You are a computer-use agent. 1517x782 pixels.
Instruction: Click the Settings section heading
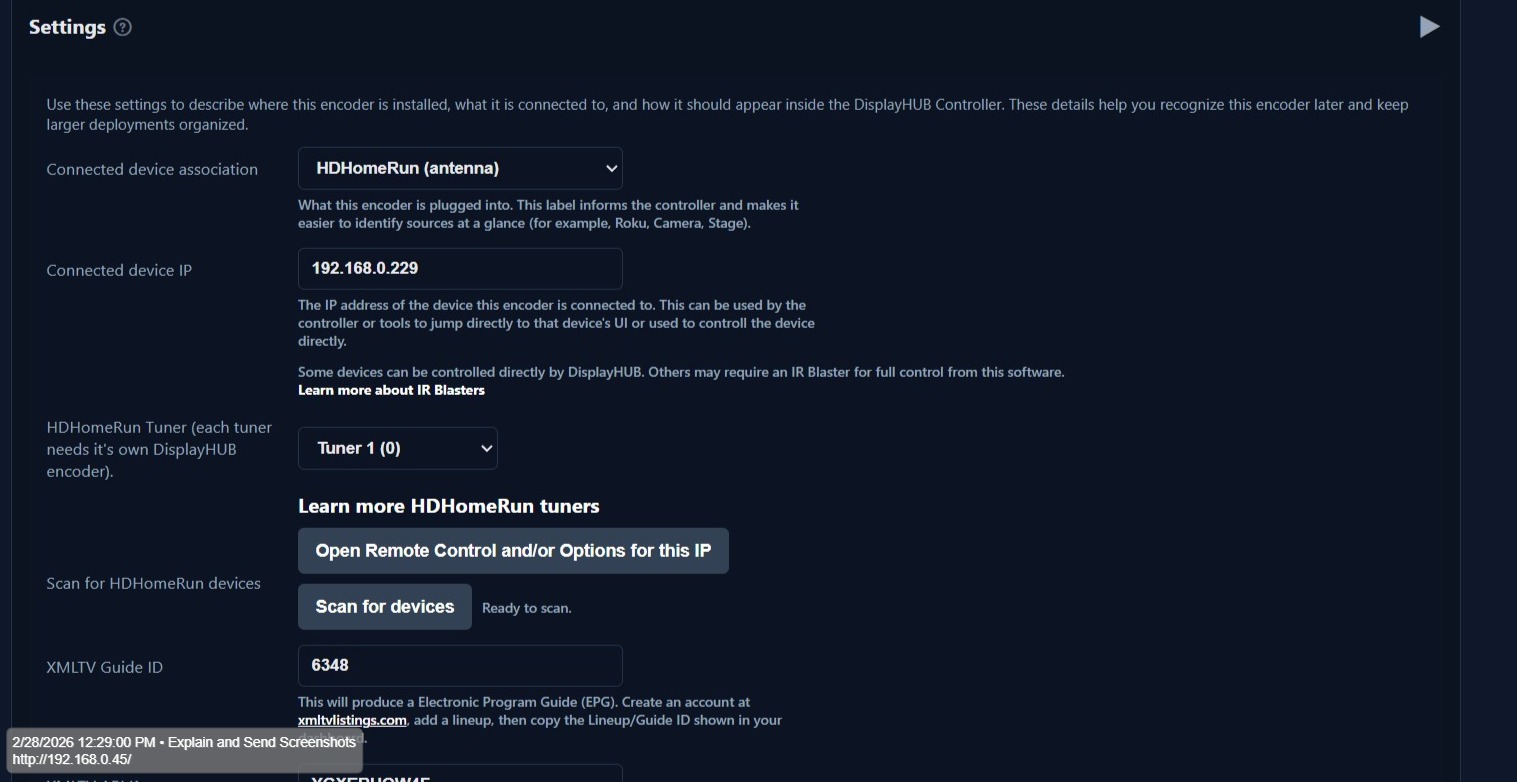pos(67,27)
